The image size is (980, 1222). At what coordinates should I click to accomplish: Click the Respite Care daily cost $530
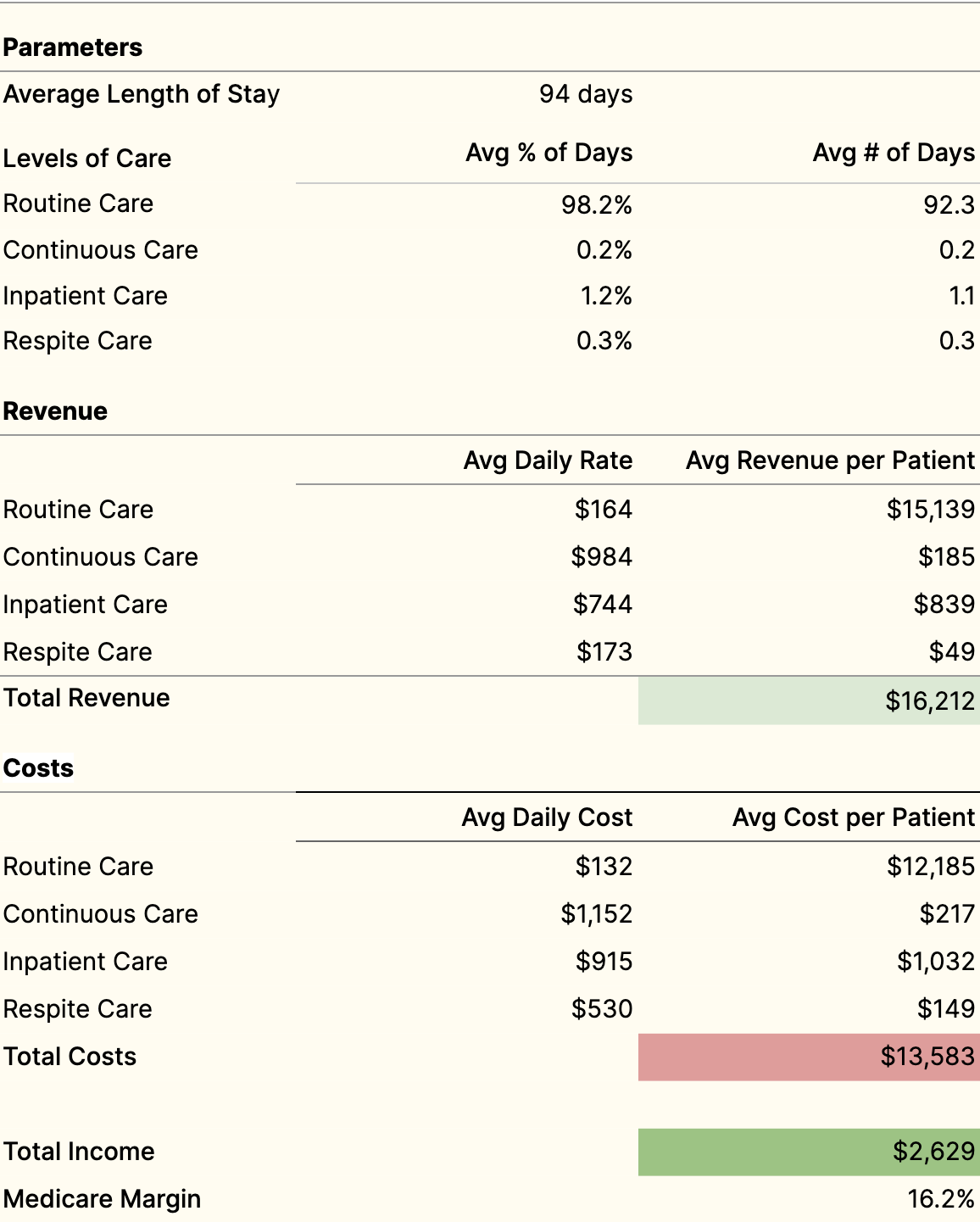(602, 1009)
